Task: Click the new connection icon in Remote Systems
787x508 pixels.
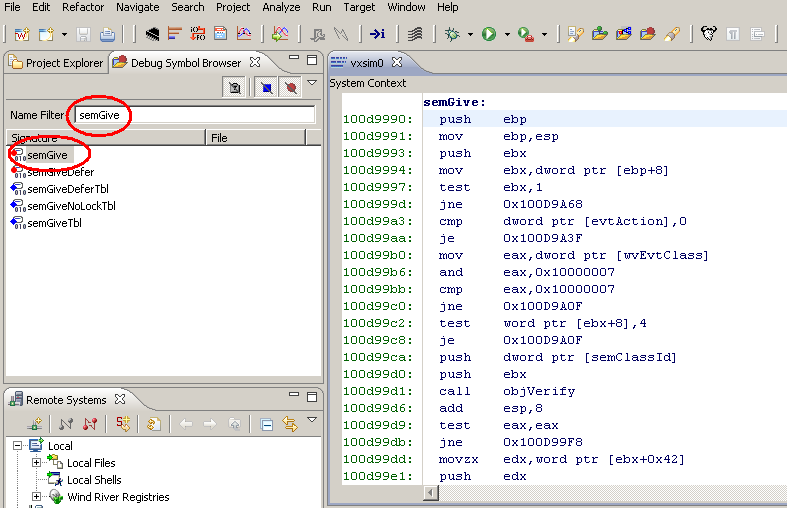Action: pos(35,424)
